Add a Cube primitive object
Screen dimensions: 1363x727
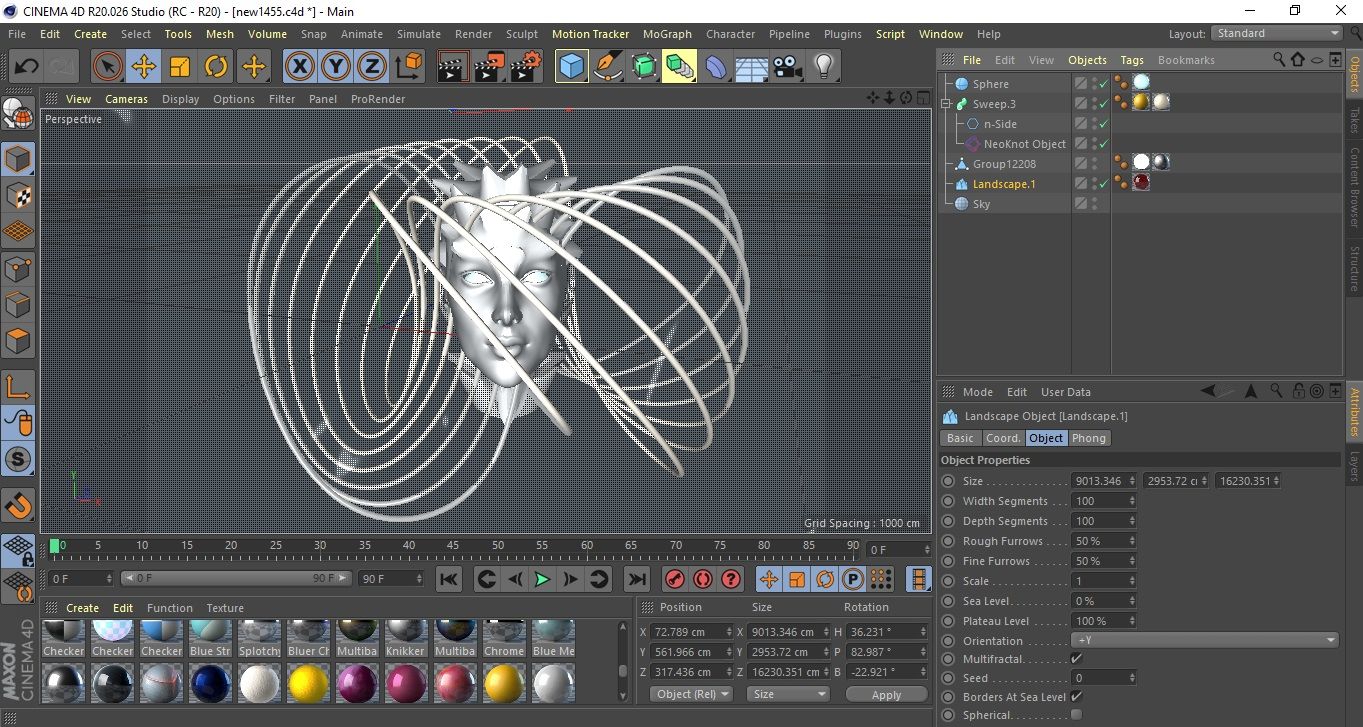571,67
